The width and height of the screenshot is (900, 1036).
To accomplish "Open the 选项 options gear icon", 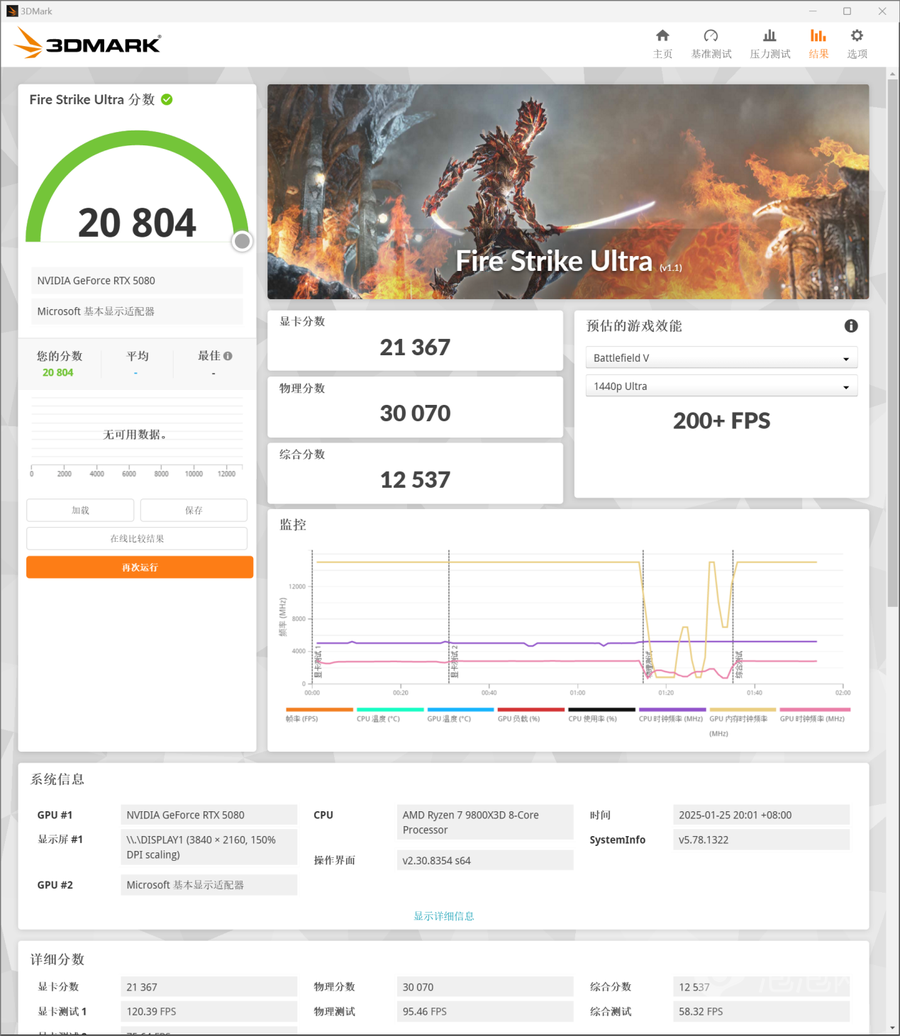I will (857, 37).
